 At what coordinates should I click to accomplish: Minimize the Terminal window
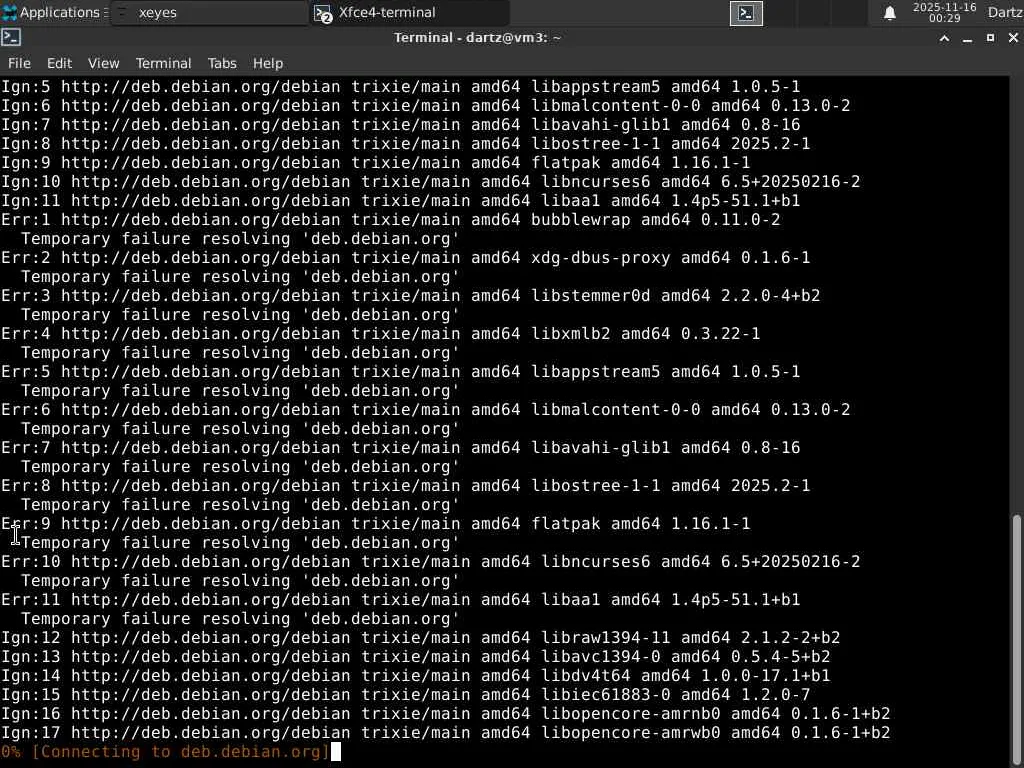tap(967, 39)
